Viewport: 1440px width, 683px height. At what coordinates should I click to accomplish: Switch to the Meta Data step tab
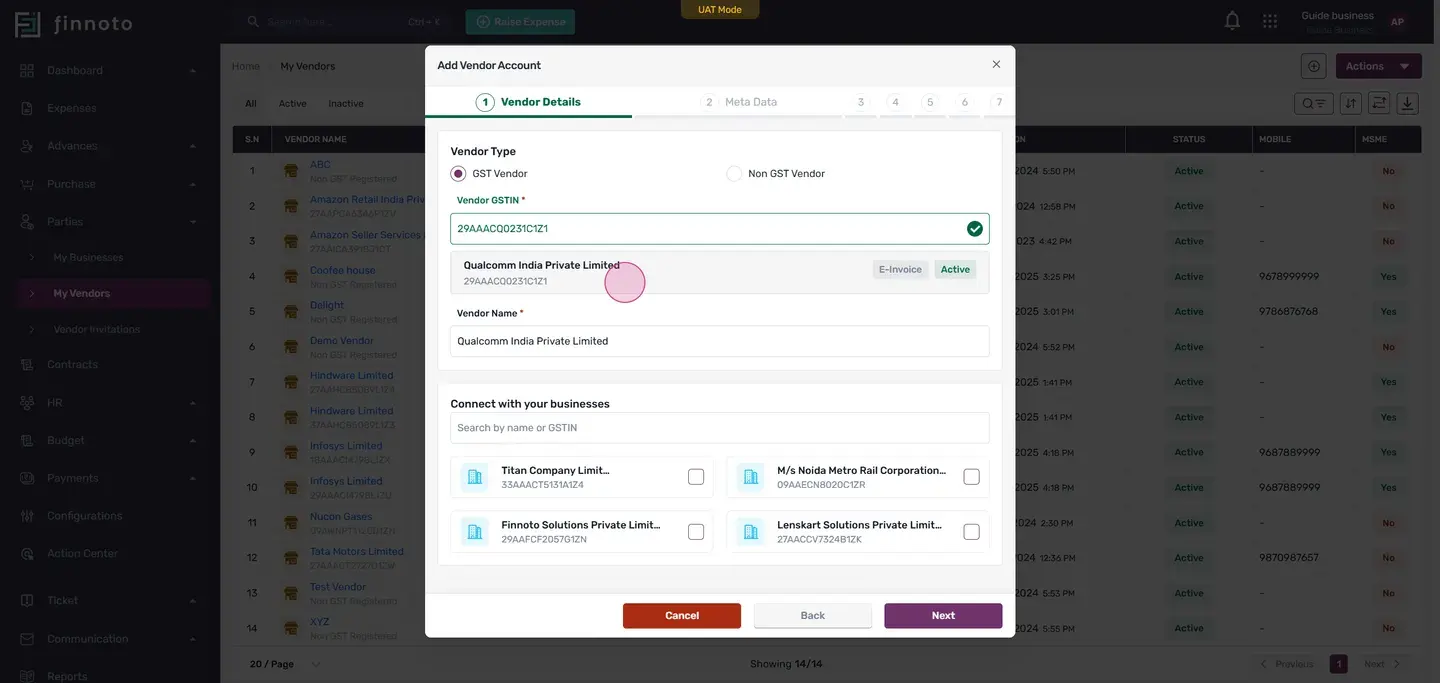point(740,102)
